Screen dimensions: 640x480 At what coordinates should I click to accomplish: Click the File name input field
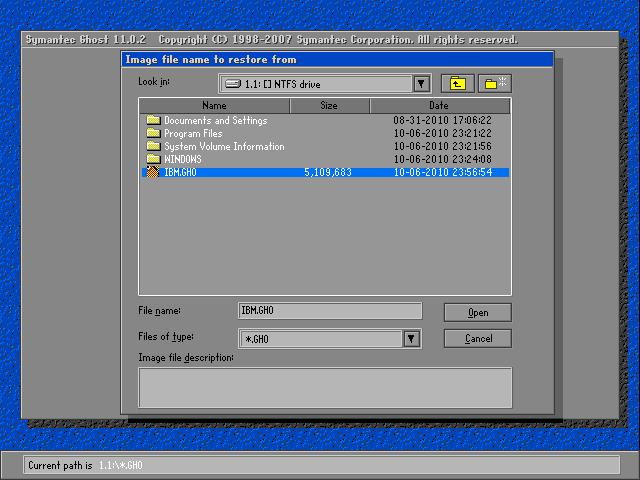(x=330, y=311)
